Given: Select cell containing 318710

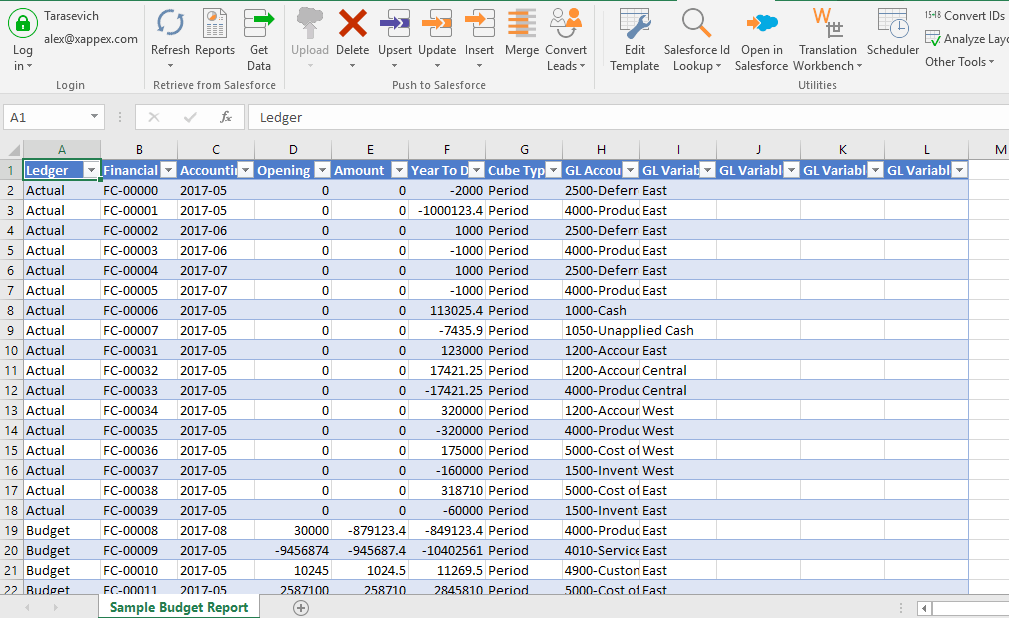Looking at the screenshot, I should 447,491.
